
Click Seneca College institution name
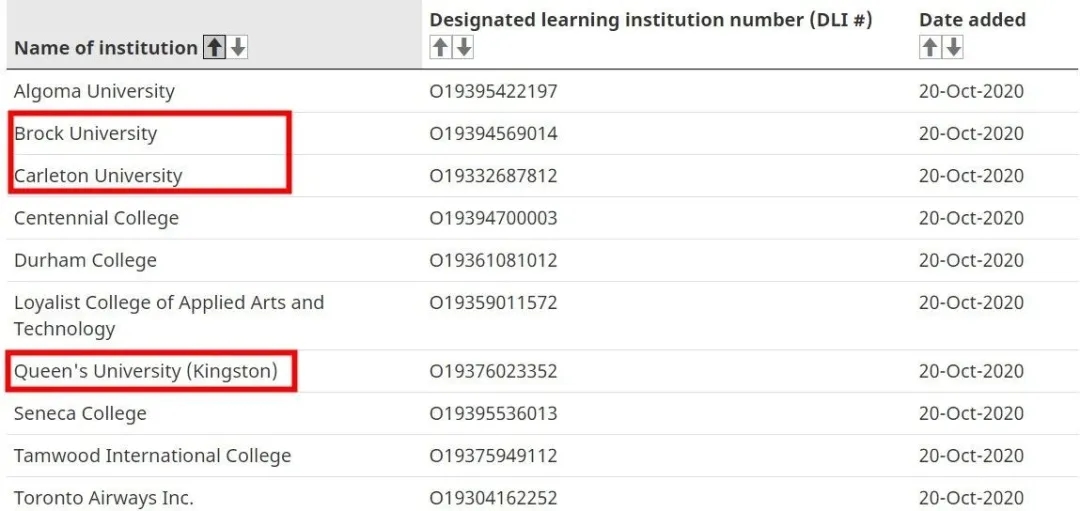[x=80, y=414]
